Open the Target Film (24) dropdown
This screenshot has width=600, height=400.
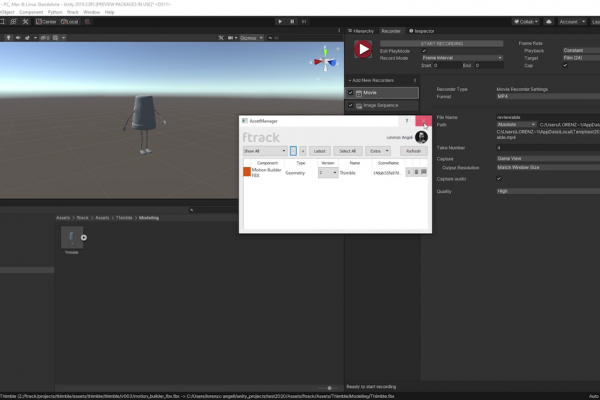581,58
